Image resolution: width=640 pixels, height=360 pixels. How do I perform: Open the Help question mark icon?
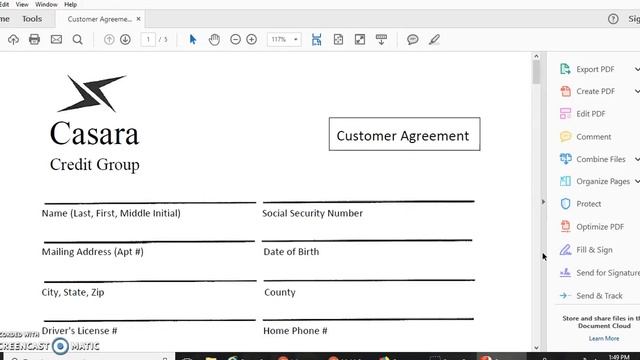613,19
